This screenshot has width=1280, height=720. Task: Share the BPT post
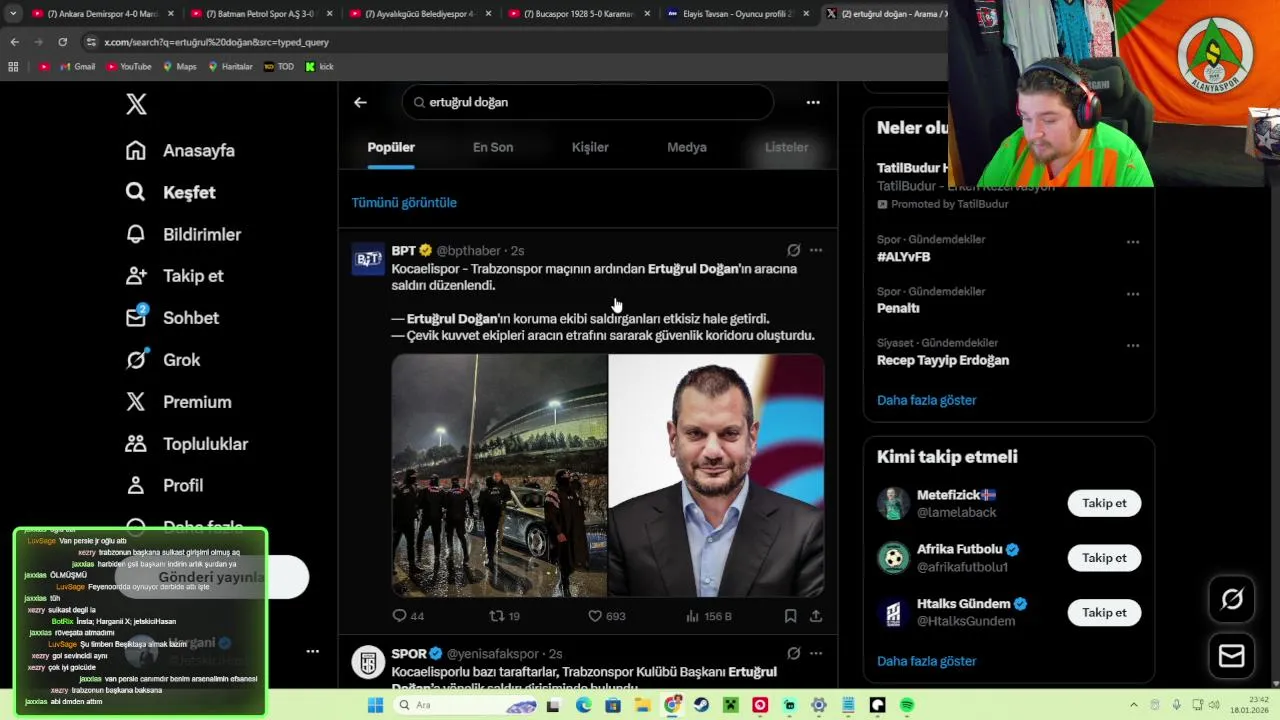[x=816, y=616]
